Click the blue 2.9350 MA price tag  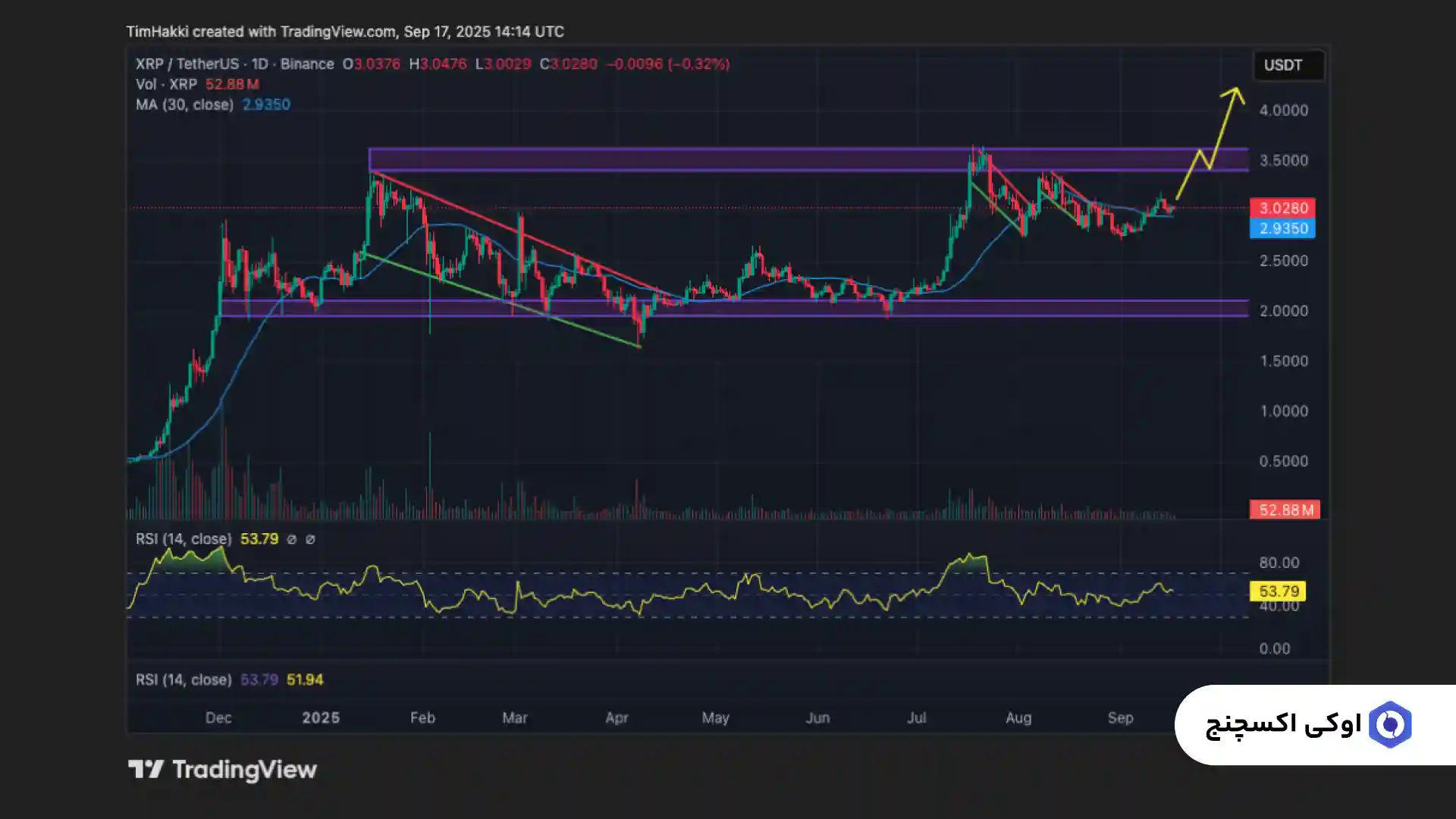1282,228
